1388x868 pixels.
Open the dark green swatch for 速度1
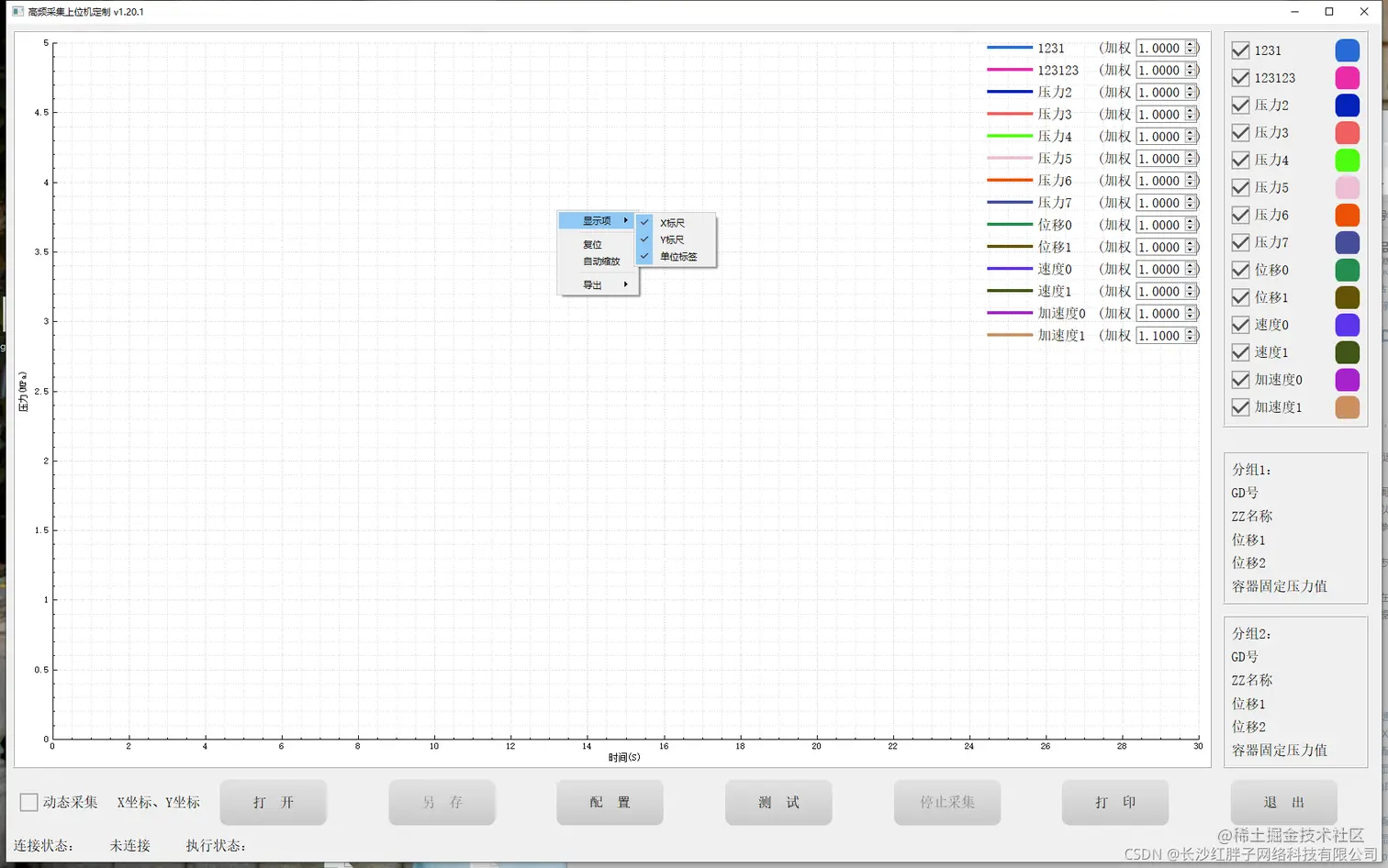click(1347, 352)
